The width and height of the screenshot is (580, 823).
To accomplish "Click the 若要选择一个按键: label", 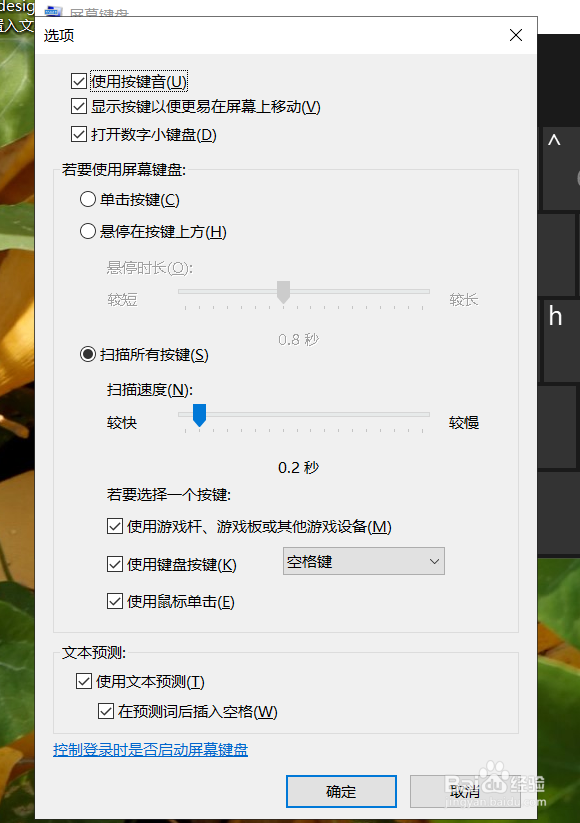I will click(x=169, y=494).
